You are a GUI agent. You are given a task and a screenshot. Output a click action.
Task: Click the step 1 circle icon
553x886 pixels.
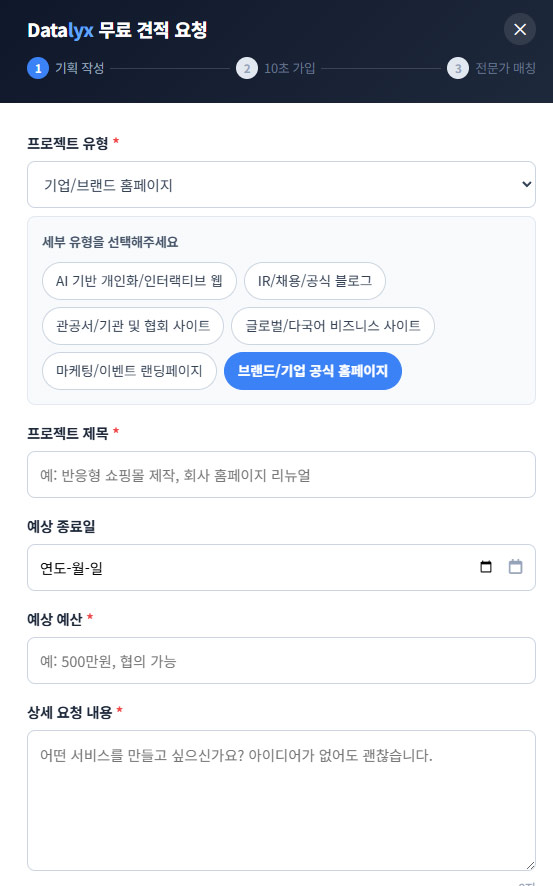(x=38, y=68)
